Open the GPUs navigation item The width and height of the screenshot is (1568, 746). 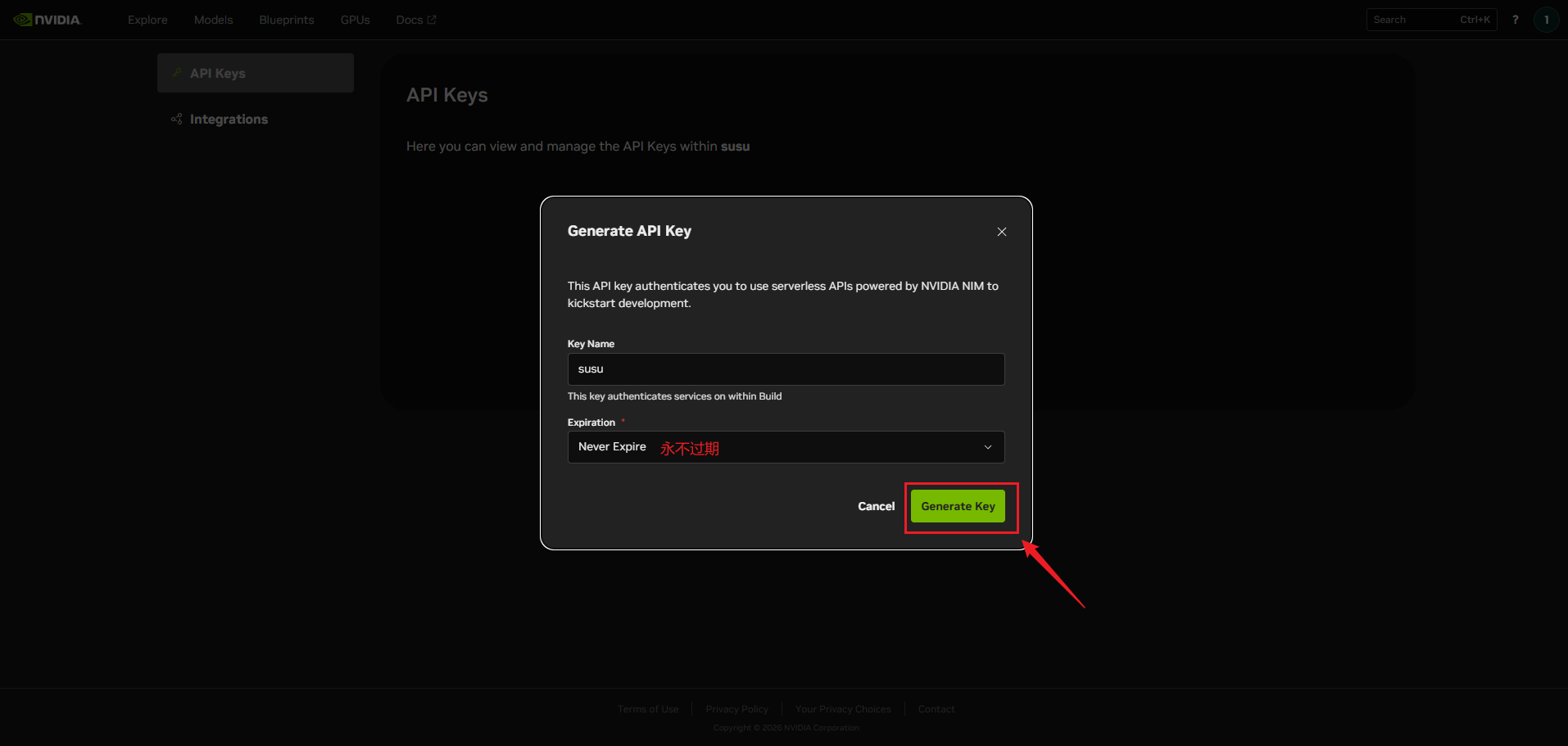click(355, 20)
